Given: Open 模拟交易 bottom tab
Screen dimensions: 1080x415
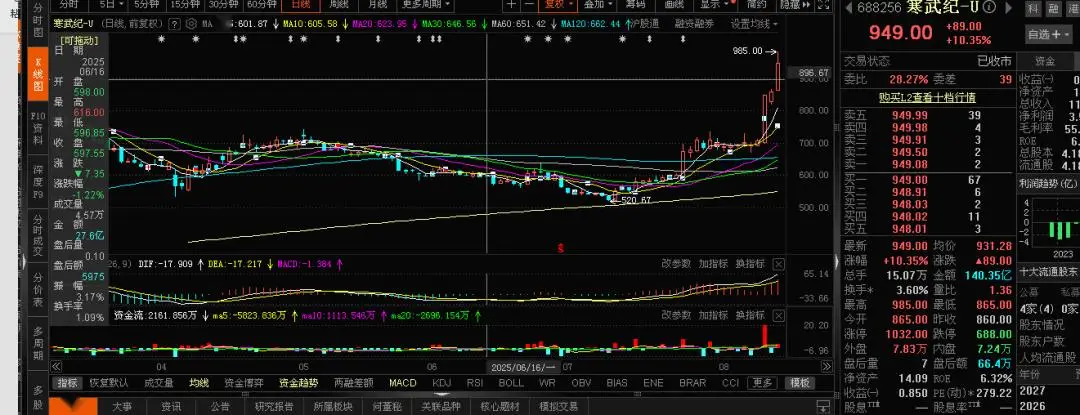Looking at the screenshot, I should click(x=559, y=407).
